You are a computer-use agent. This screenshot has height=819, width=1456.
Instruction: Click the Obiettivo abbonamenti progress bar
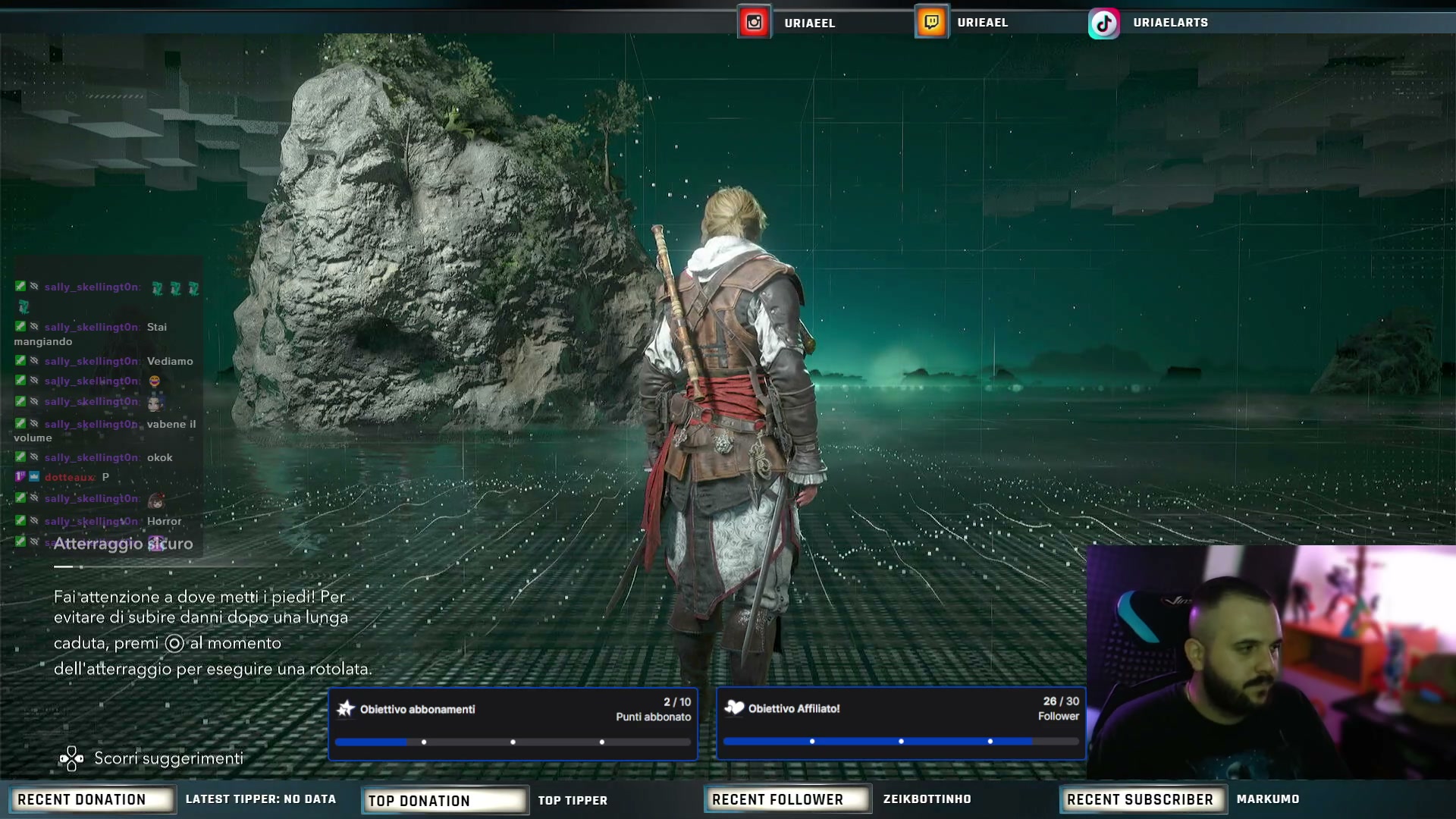coord(513,742)
